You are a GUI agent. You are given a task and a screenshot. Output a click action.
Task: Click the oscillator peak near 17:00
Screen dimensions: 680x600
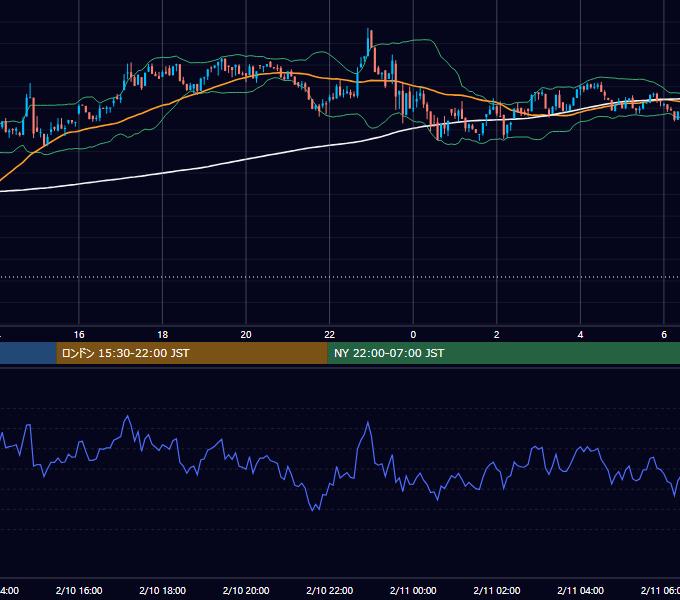point(128,417)
